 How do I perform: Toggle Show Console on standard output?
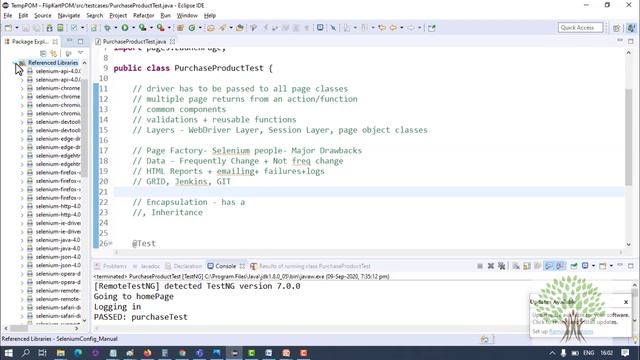click(549, 266)
